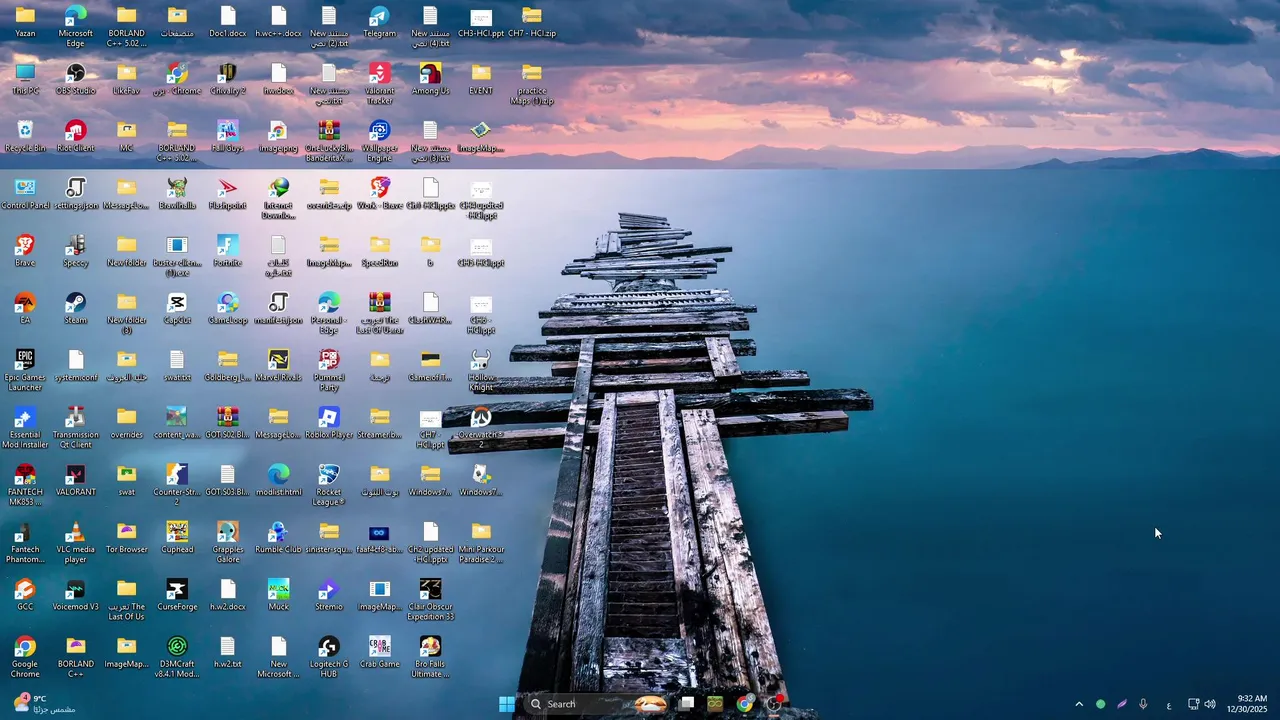Open the Telegram desktop shortcut
Viewport: 1280px width, 720px height.
tap(379, 22)
